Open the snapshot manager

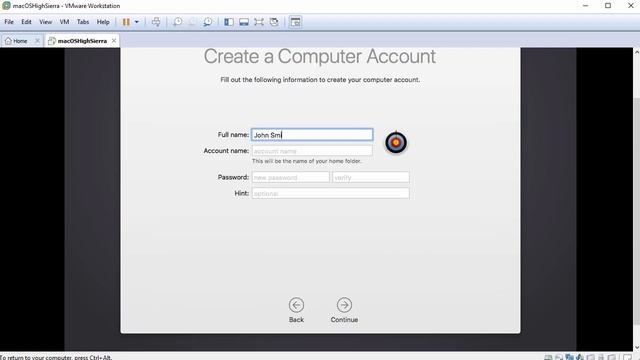coord(208,22)
